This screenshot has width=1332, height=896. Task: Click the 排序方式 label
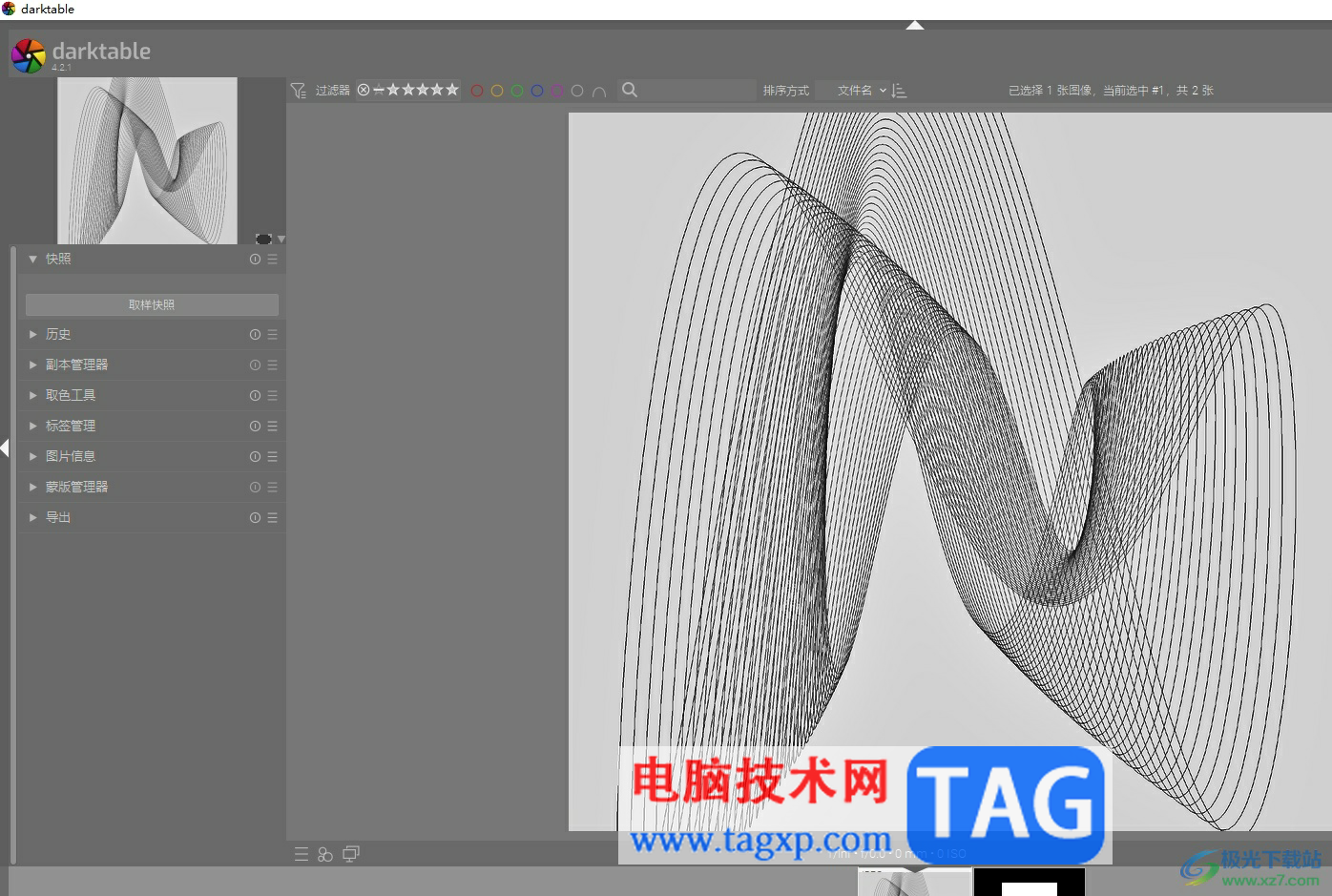click(786, 91)
